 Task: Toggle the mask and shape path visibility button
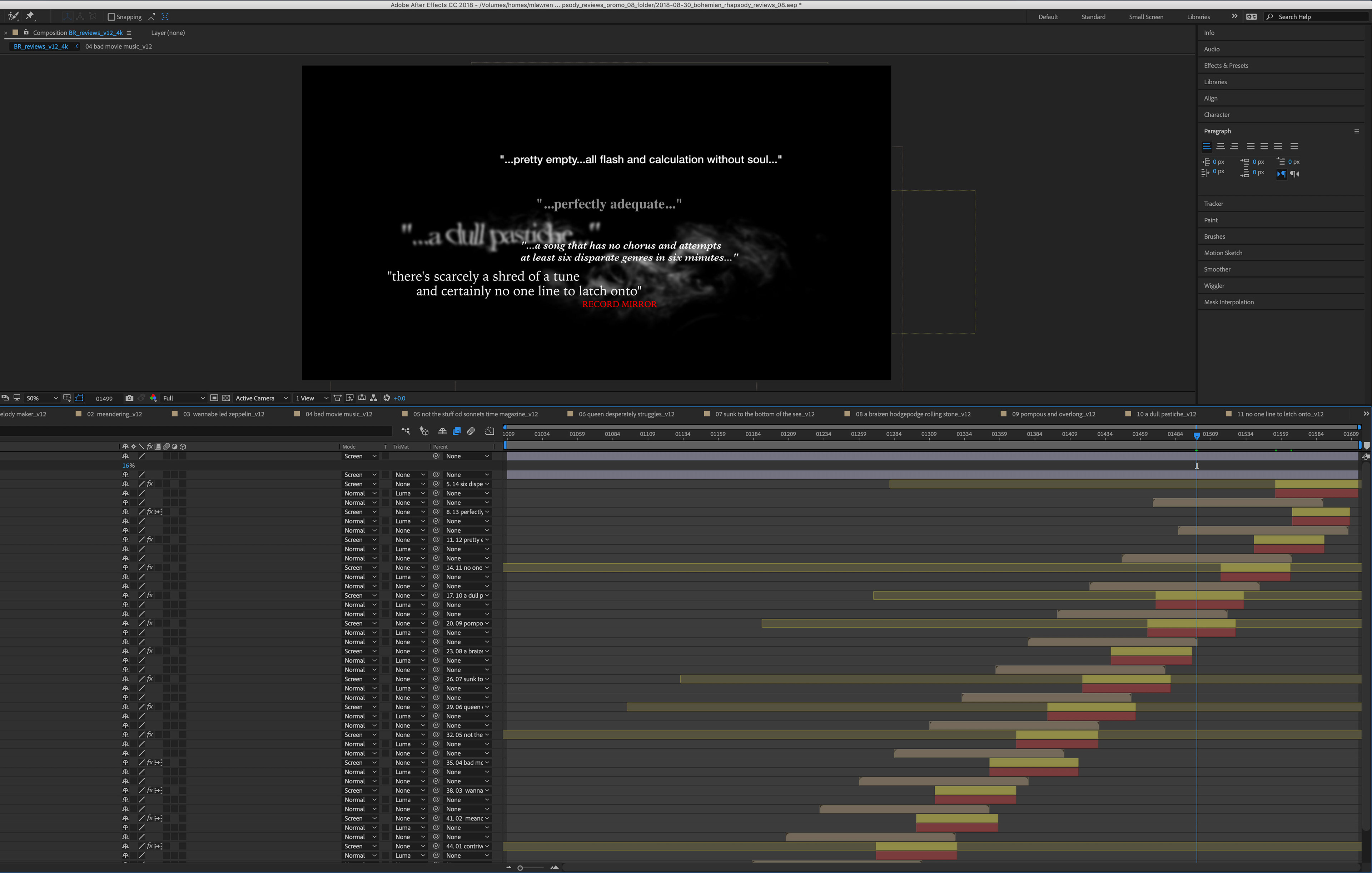[80, 398]
